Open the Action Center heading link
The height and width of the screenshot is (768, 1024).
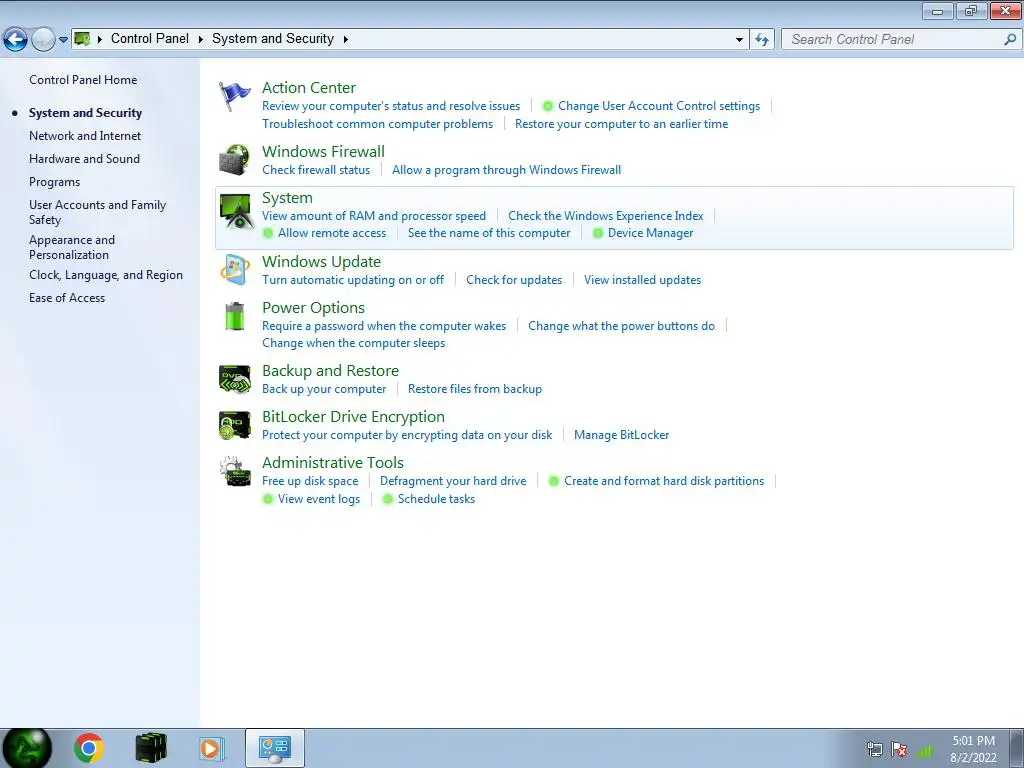coord(309,88)
